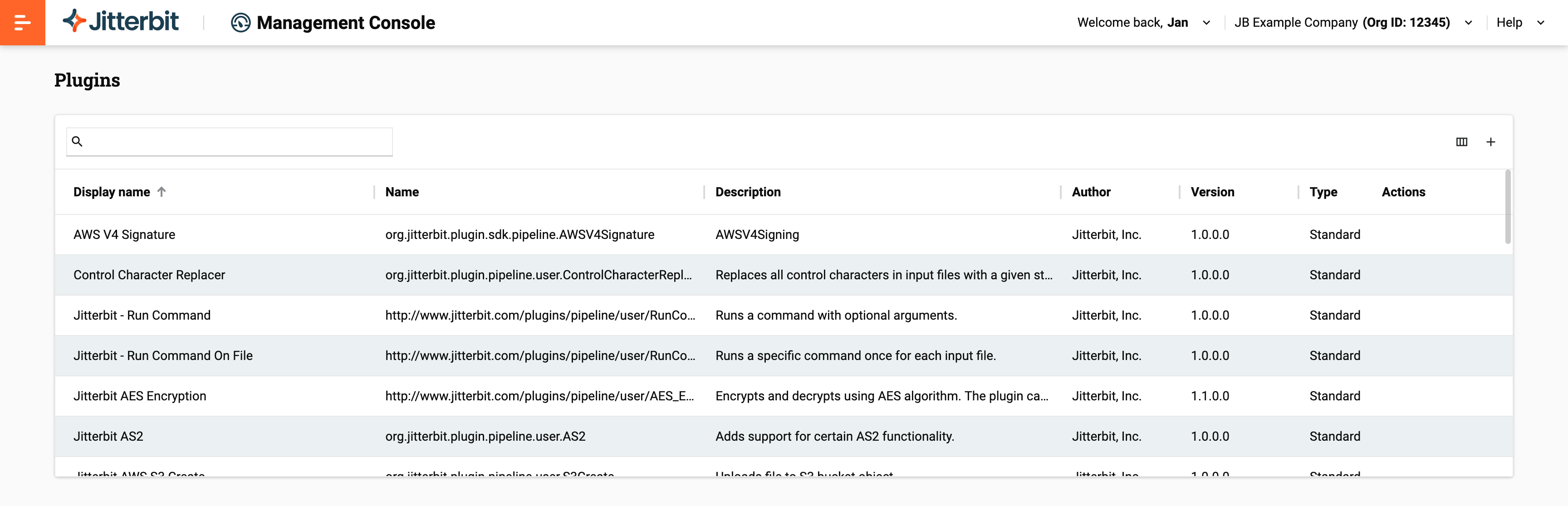Click the Jitterbit logo
The height and width of the screenshot is (506, 1568).
pyautogui.click(x=121, y=21)
